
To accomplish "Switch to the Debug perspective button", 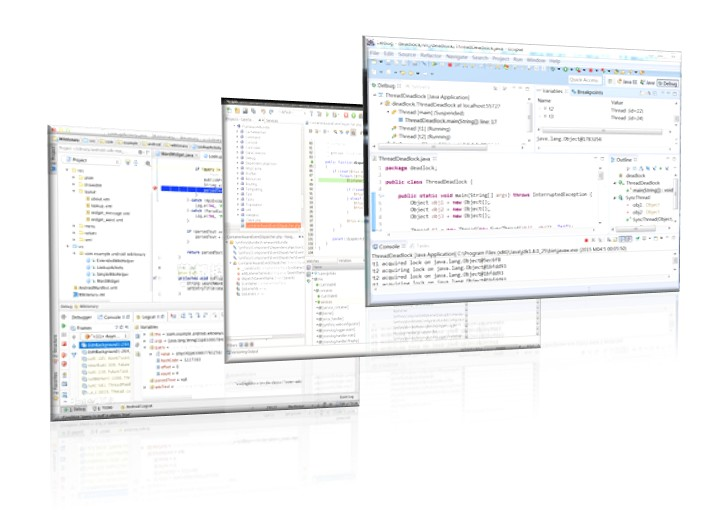I will [668, 83].
